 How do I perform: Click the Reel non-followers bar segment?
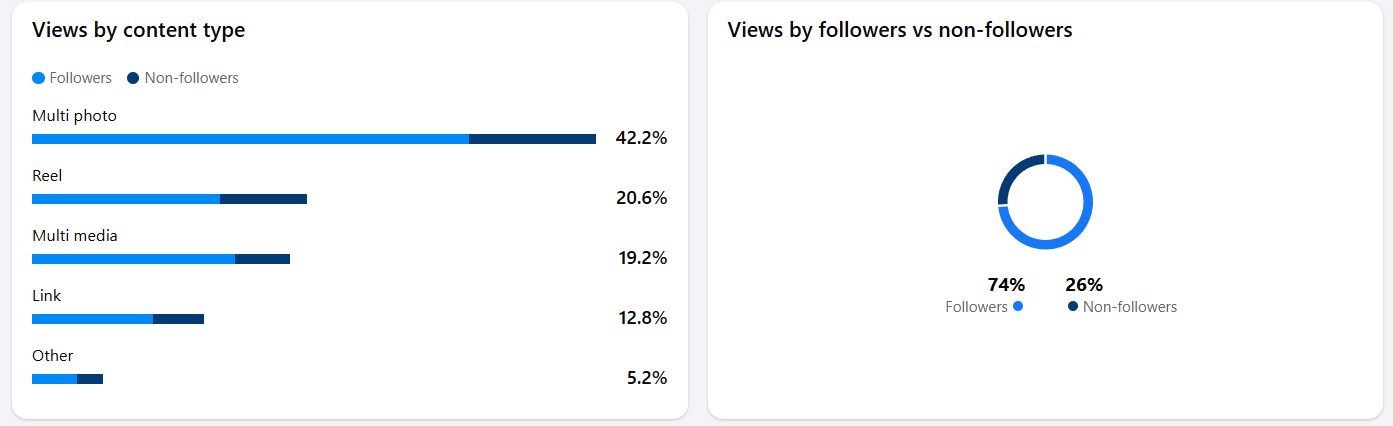pos(263,199)
